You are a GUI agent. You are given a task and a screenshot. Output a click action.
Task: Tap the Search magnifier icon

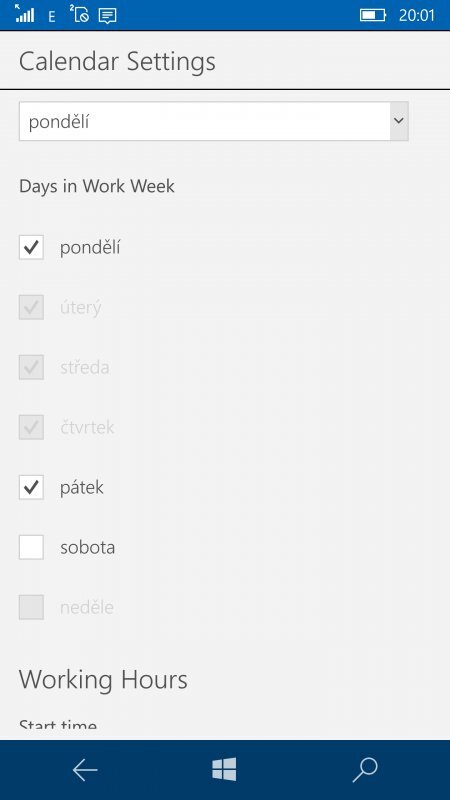tap(365, 770)
